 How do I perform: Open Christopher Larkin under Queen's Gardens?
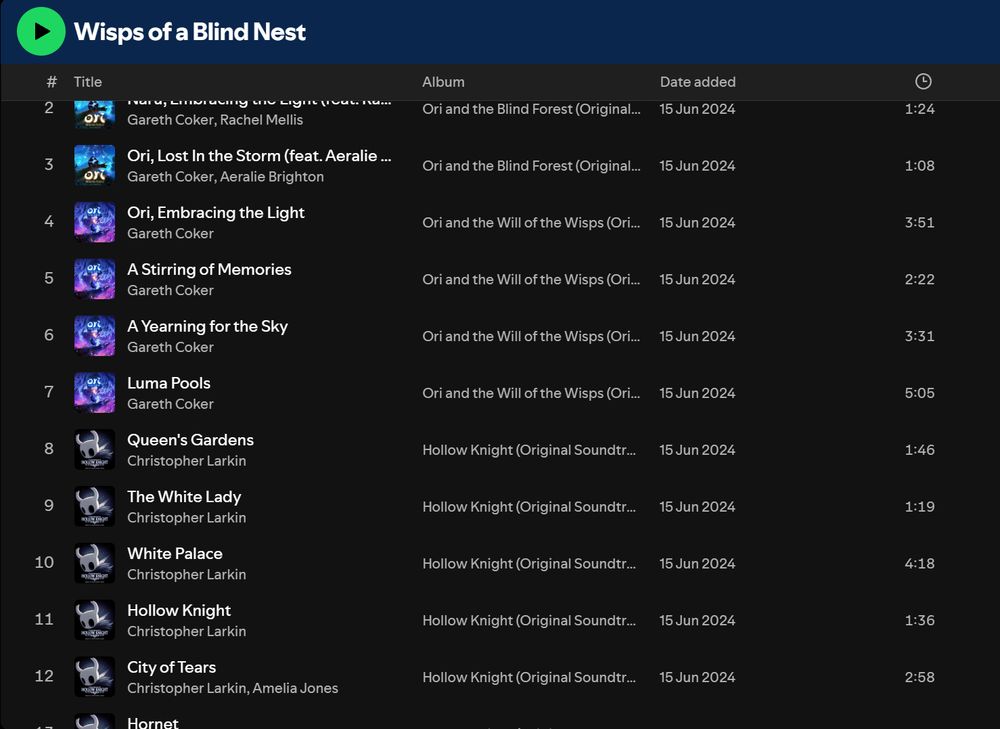click(186, 460)
